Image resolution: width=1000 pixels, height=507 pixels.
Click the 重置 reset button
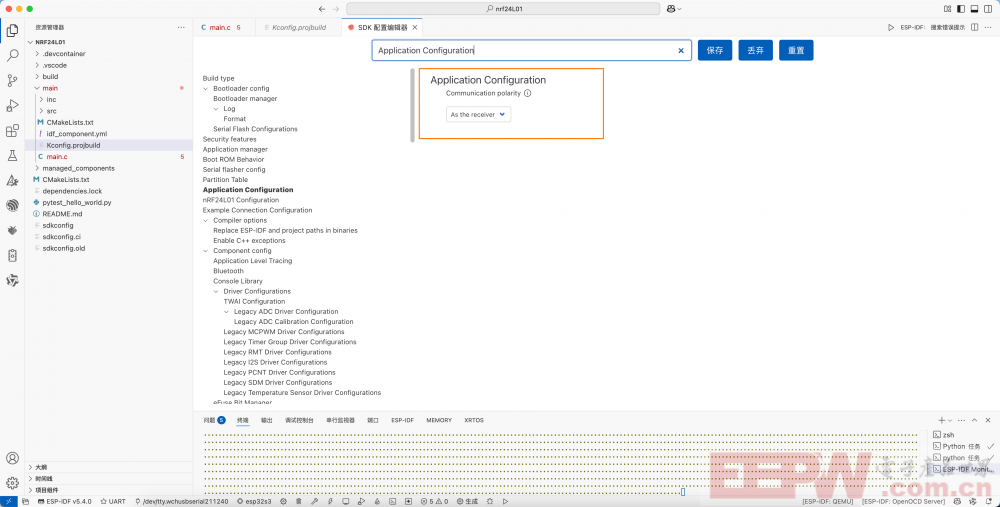point(796,50)
